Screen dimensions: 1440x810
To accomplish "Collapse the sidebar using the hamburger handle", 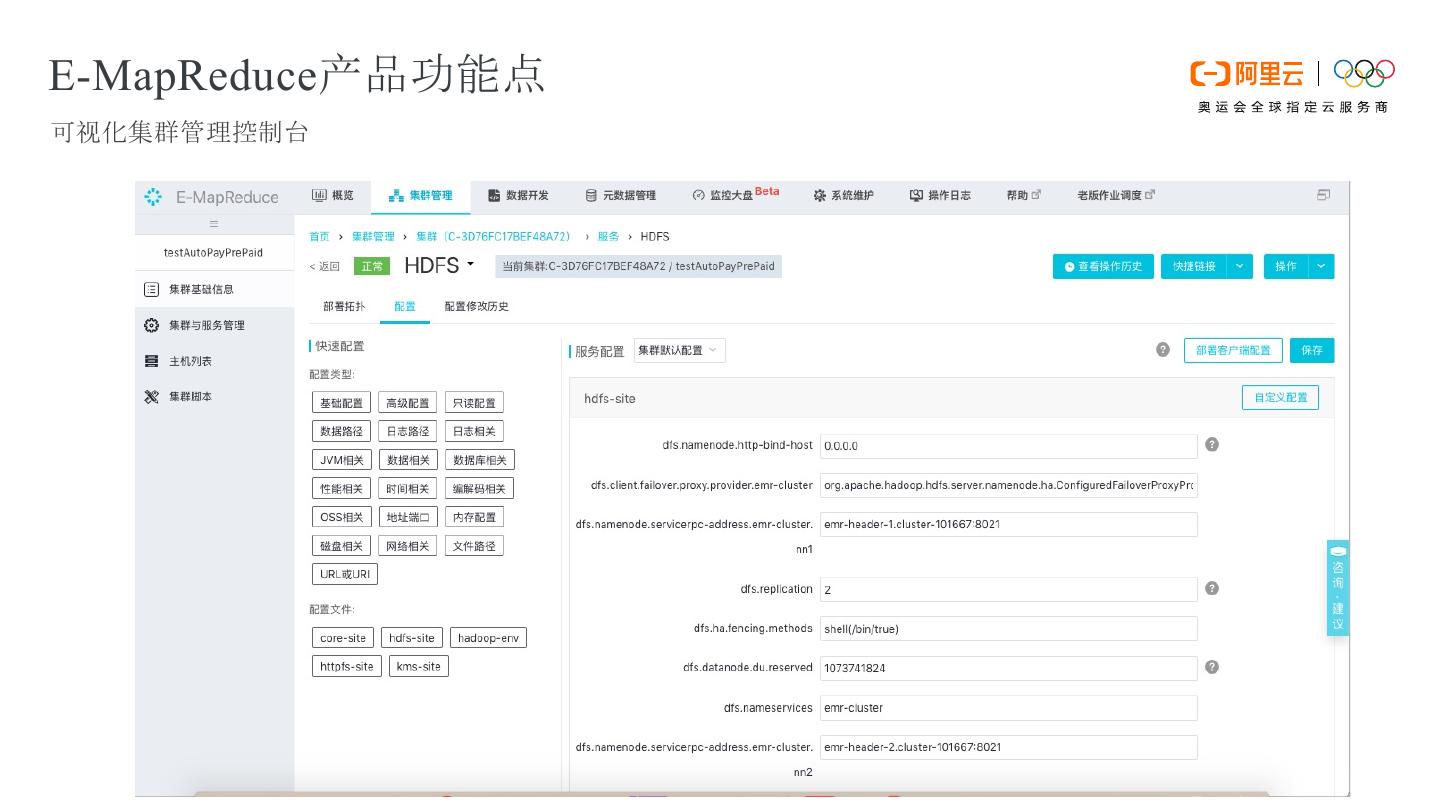I will point(213,224).
